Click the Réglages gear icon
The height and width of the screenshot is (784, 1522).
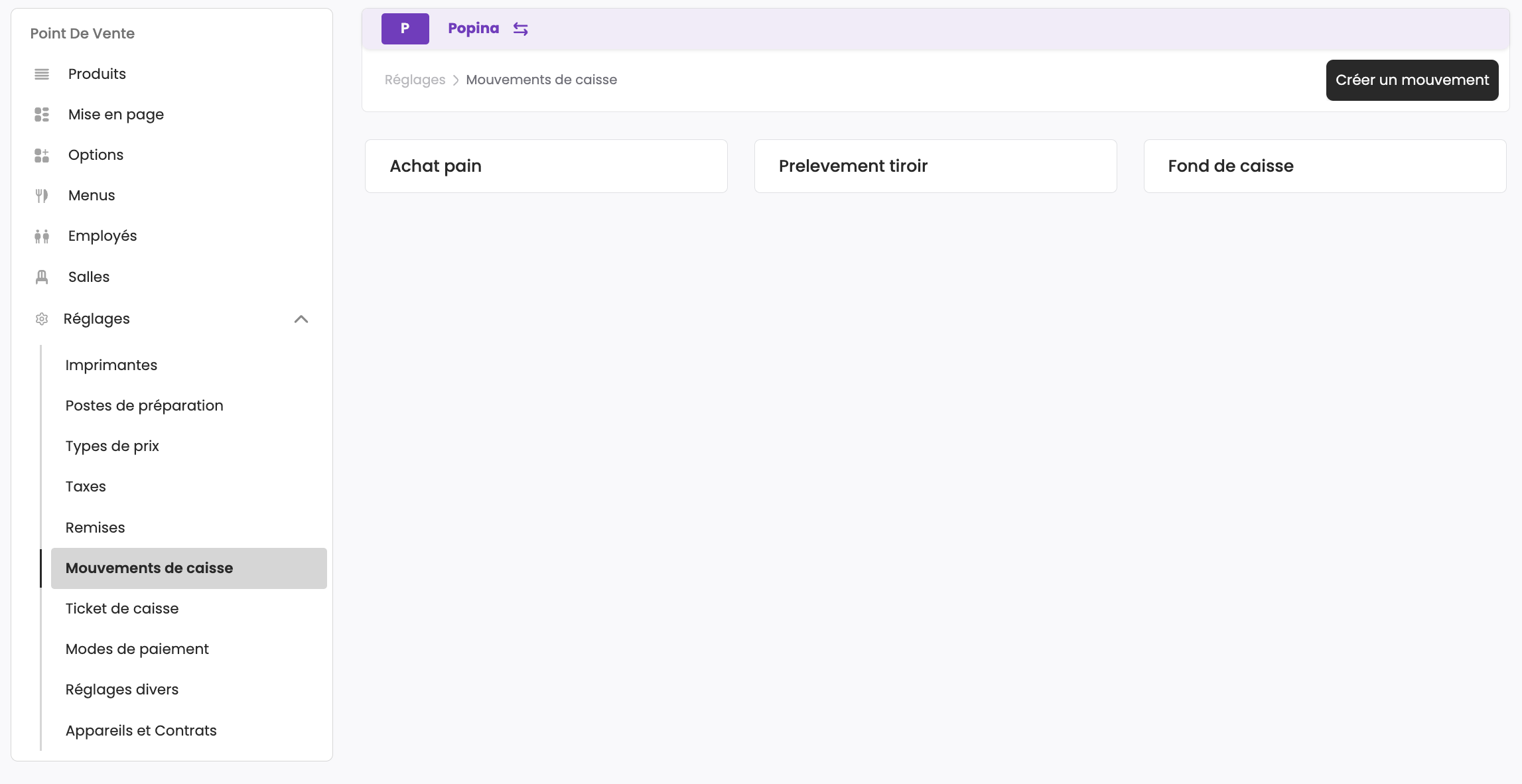(x=42, y=319)
